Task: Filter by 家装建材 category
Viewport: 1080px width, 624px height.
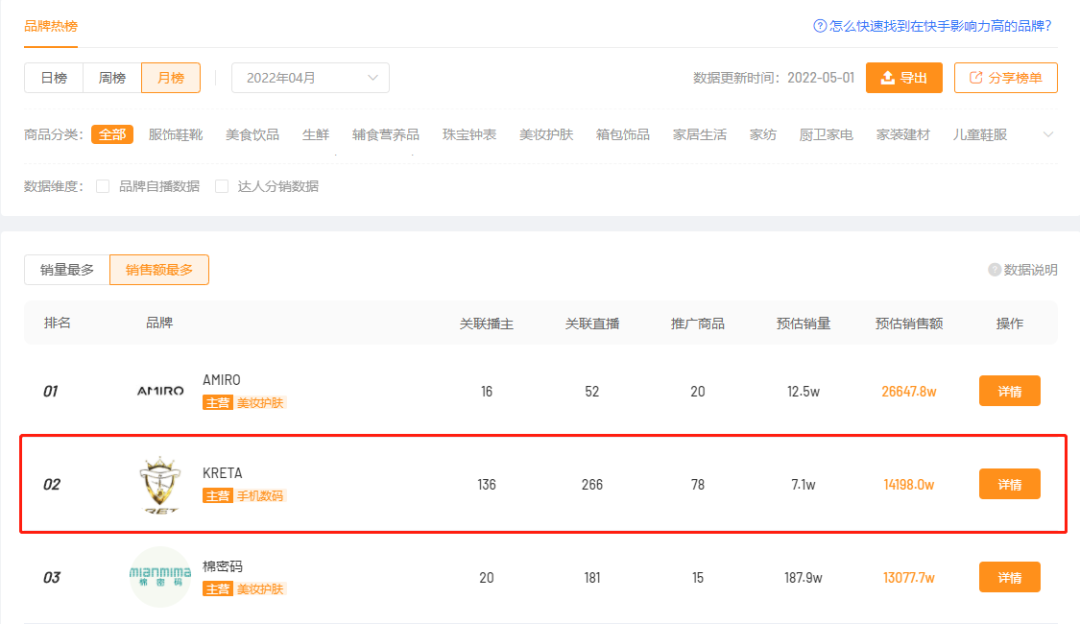Action: coord(903,135)
